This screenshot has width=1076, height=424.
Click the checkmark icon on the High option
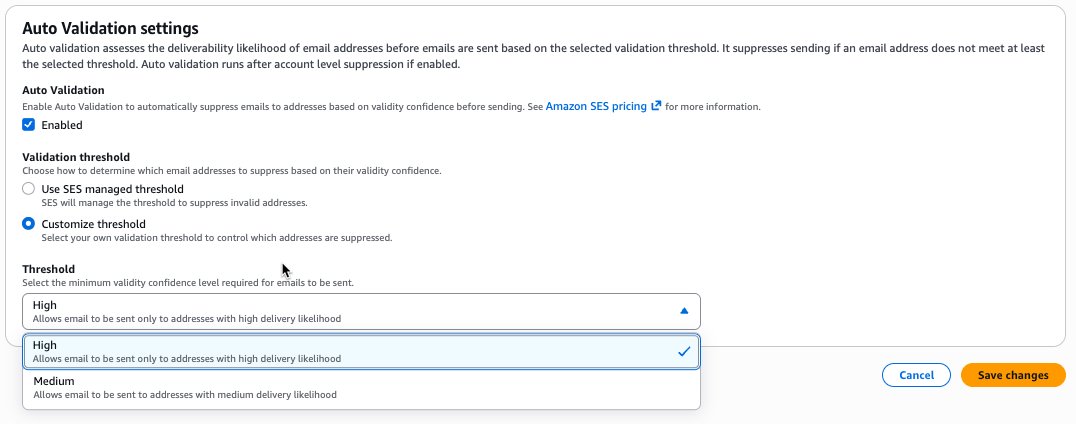click(684, 351)
